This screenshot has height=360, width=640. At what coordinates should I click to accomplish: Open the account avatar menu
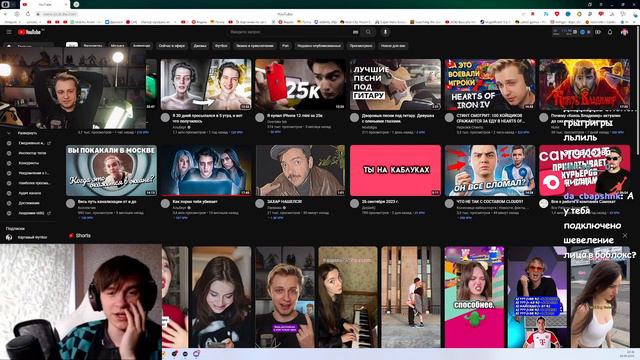[x=624, y=32]
